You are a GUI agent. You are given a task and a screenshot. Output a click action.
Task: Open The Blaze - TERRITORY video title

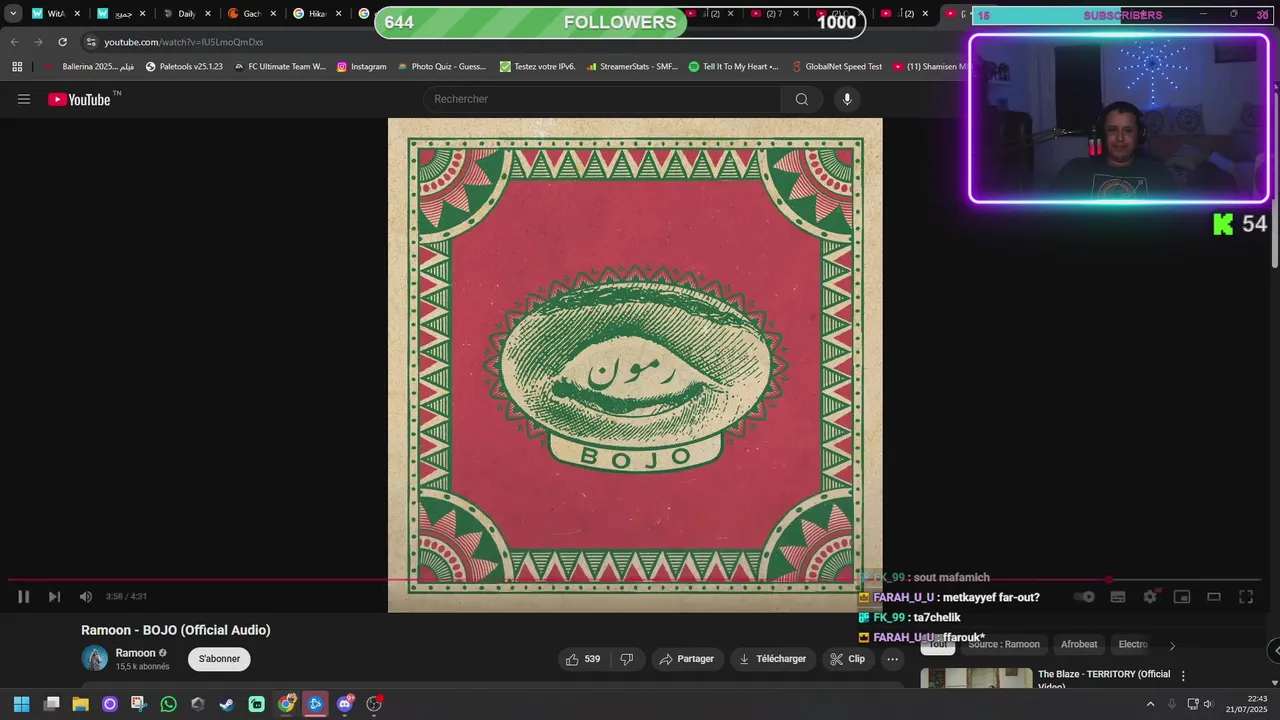pos(1104,679)
